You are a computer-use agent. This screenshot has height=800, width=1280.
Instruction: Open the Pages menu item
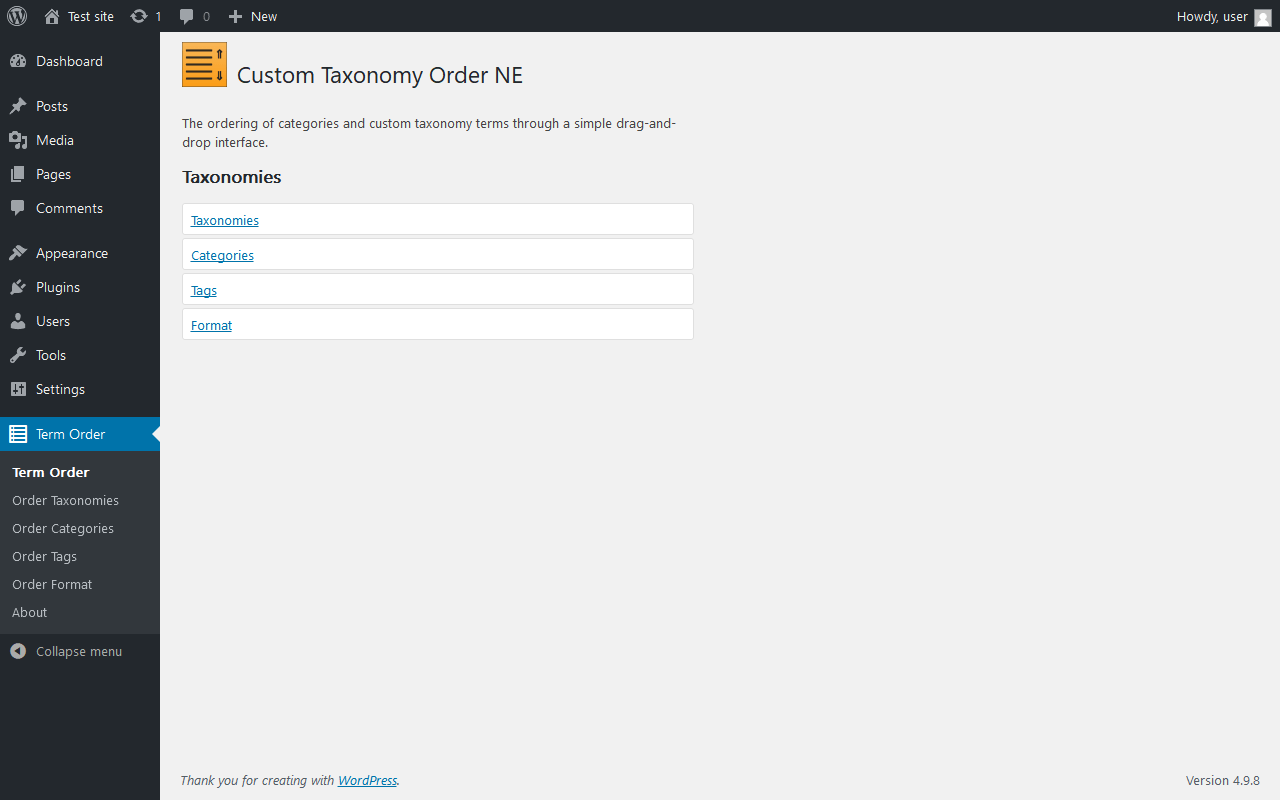click(53, 174)
